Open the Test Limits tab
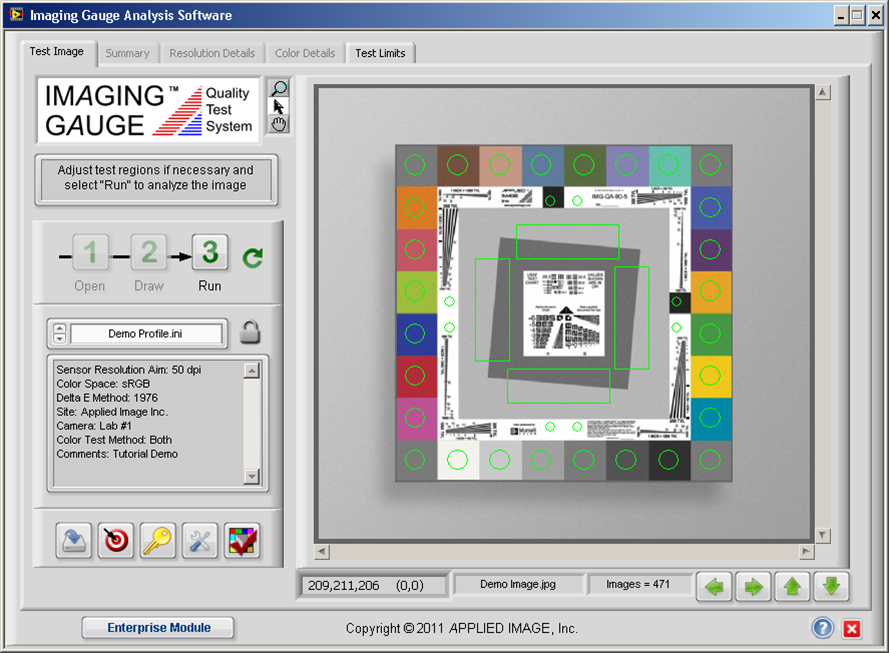 380,53
